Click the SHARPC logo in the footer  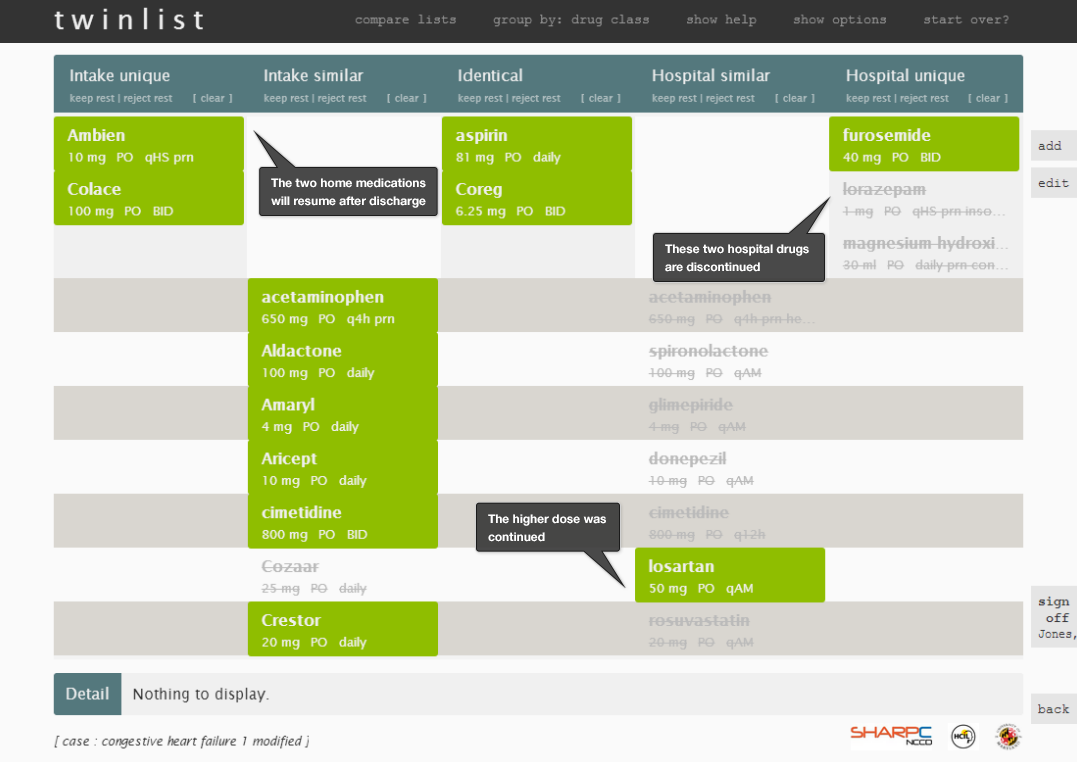coord(886,736)
